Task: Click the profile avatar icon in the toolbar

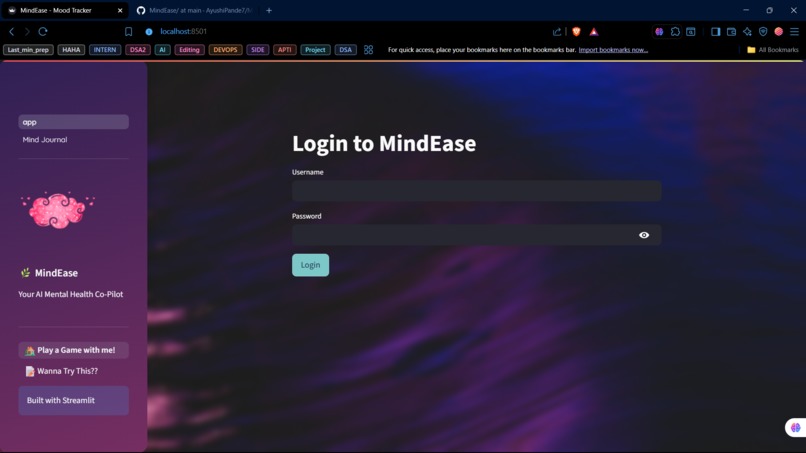Action: pyautogui.click(x=779, y=31)
